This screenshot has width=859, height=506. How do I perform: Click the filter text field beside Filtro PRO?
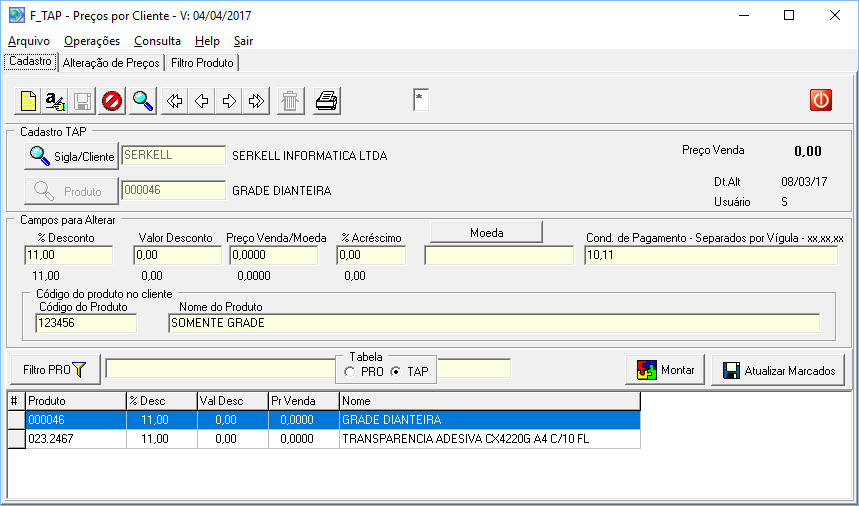click(x=221, y=369)
